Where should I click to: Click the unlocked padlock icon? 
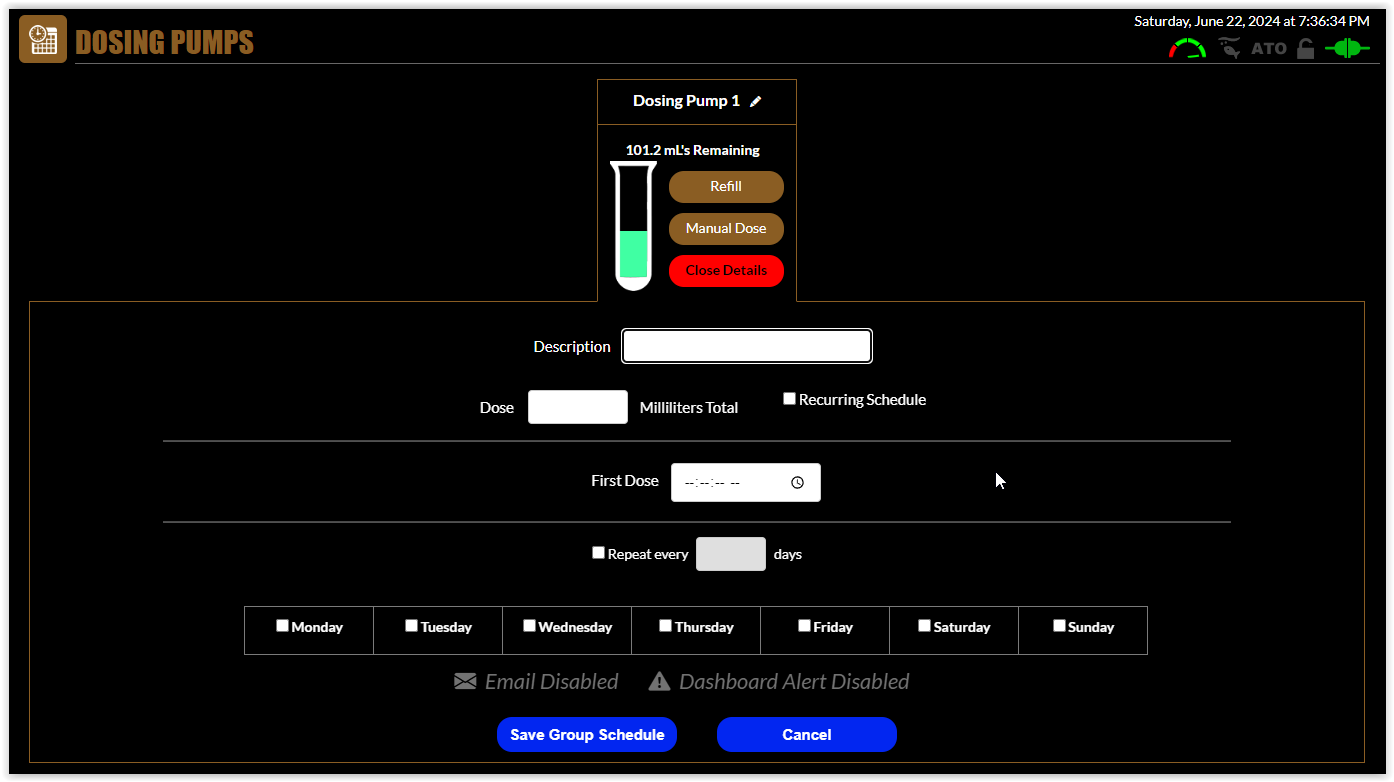click(x=1305, y=48)
